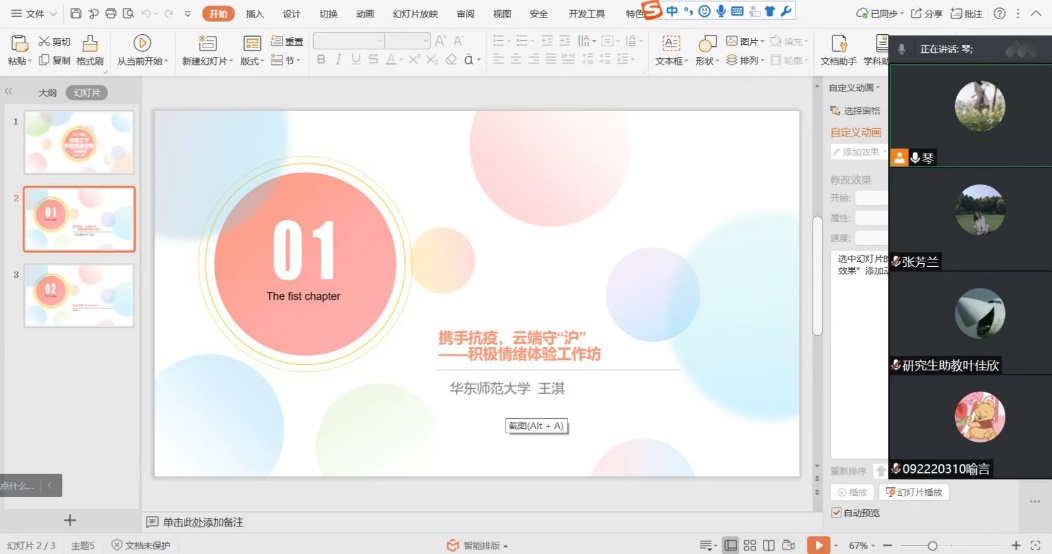1052x554 pixels.
Task: Click the Cut (剪切) scissors icon
Action: 45,42
